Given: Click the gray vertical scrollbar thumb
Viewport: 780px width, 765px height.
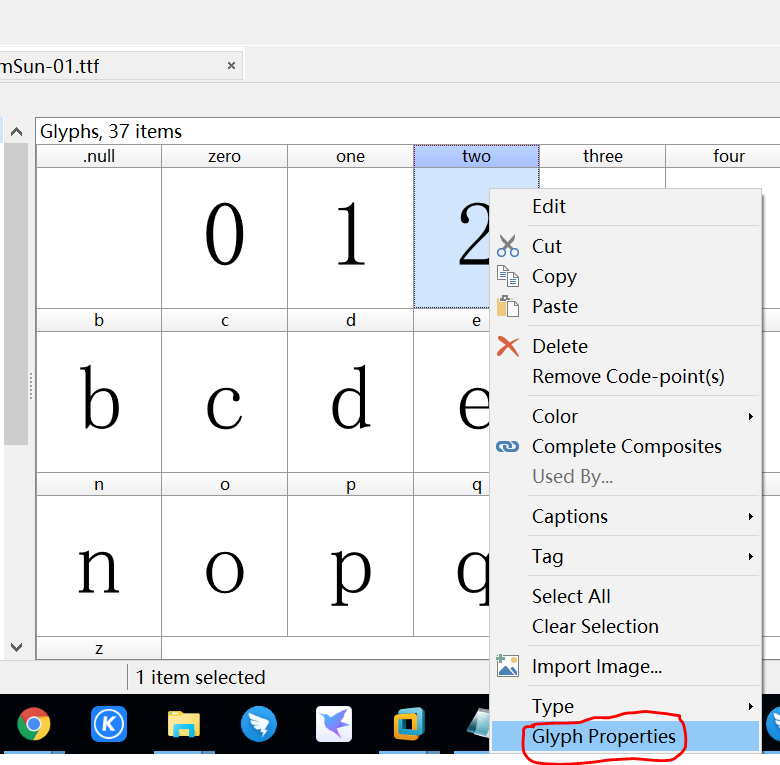Looking at the screenshot, I should pyautogui.click(x=16, y=293).
